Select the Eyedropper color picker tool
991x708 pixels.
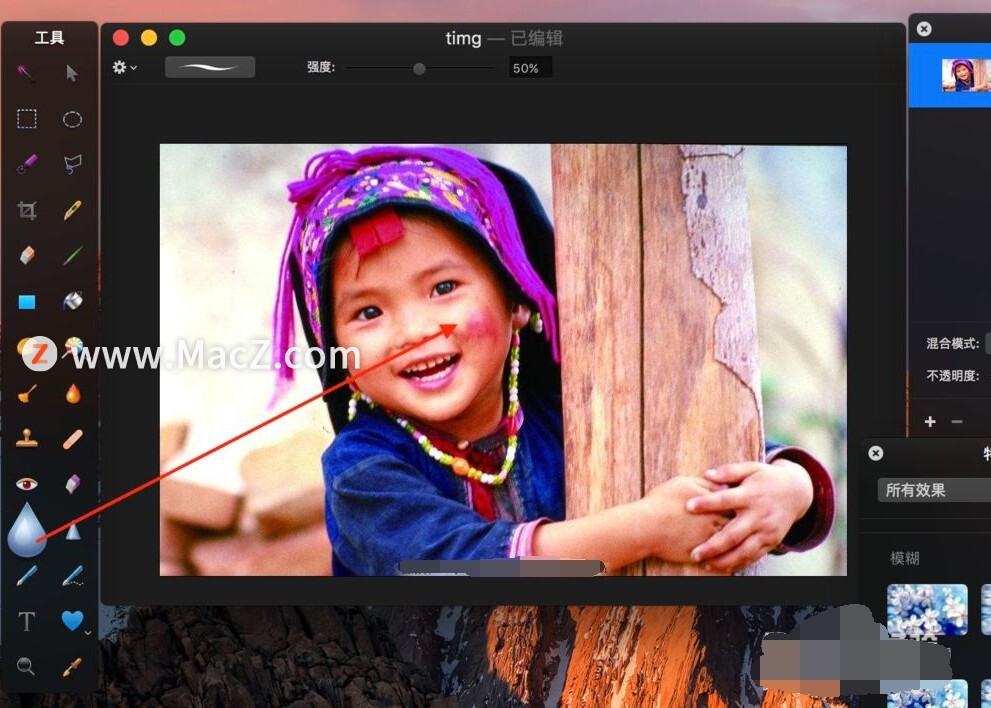click(x=72, y=667)
